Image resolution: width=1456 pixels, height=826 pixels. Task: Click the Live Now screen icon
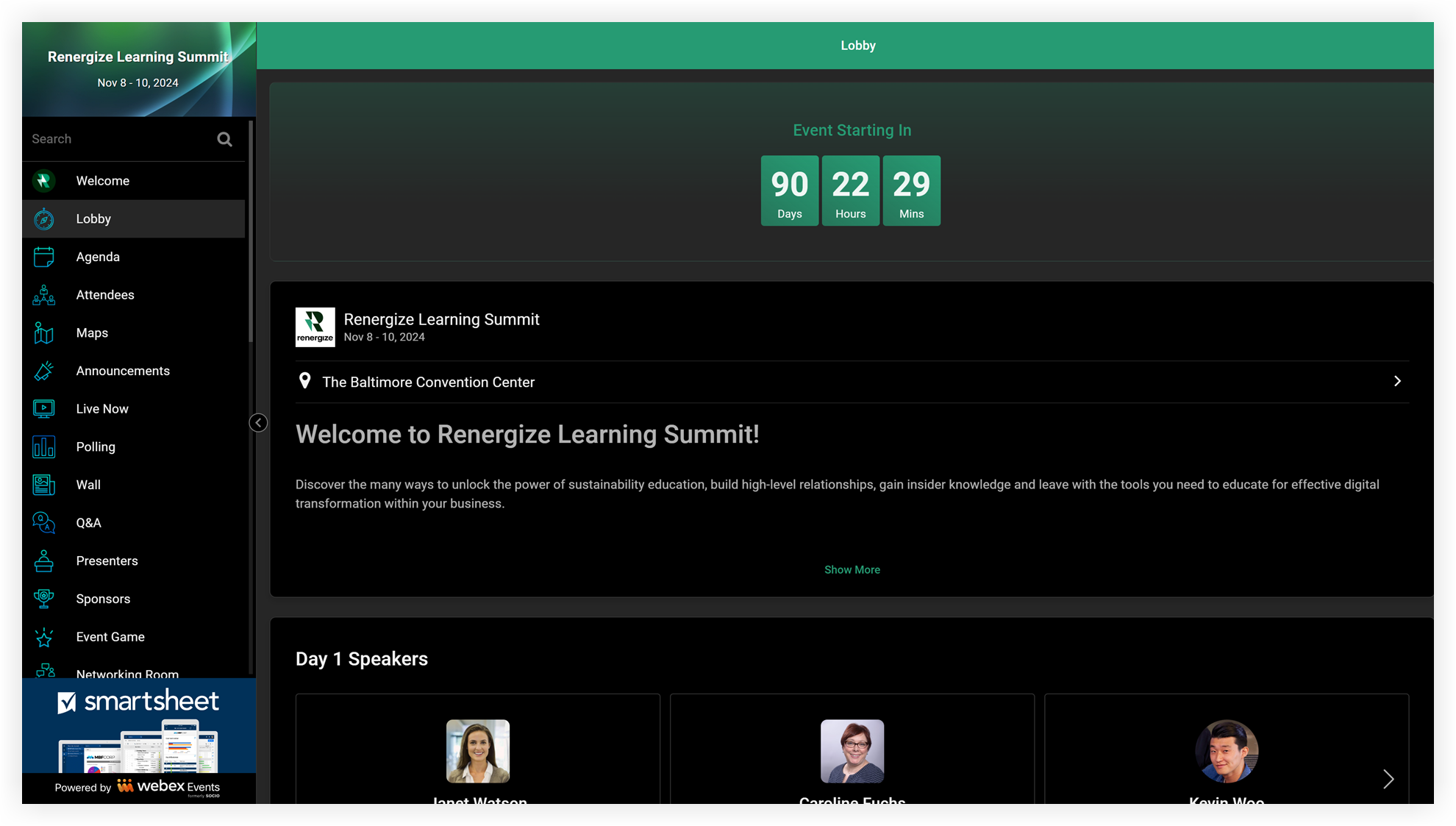[44, 409]
